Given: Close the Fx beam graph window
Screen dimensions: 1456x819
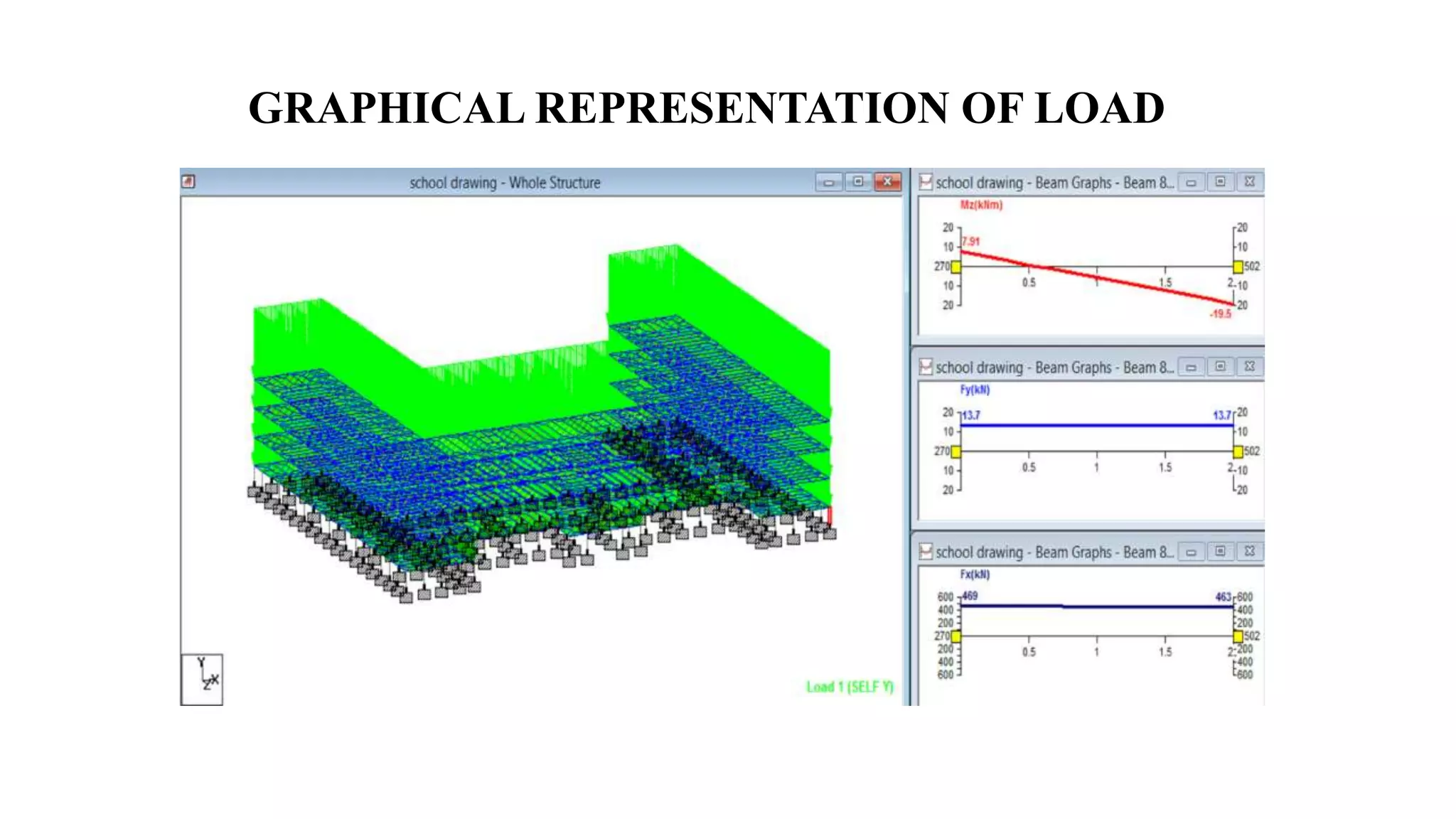Looking at the screenshot, I should [x=1249, y=552].
